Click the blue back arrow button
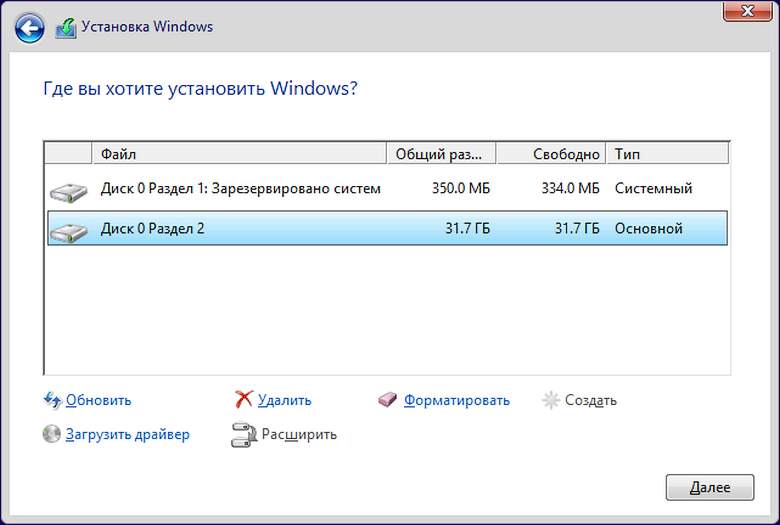The width and height of the screenshot is (780, 525). [29, 28]
